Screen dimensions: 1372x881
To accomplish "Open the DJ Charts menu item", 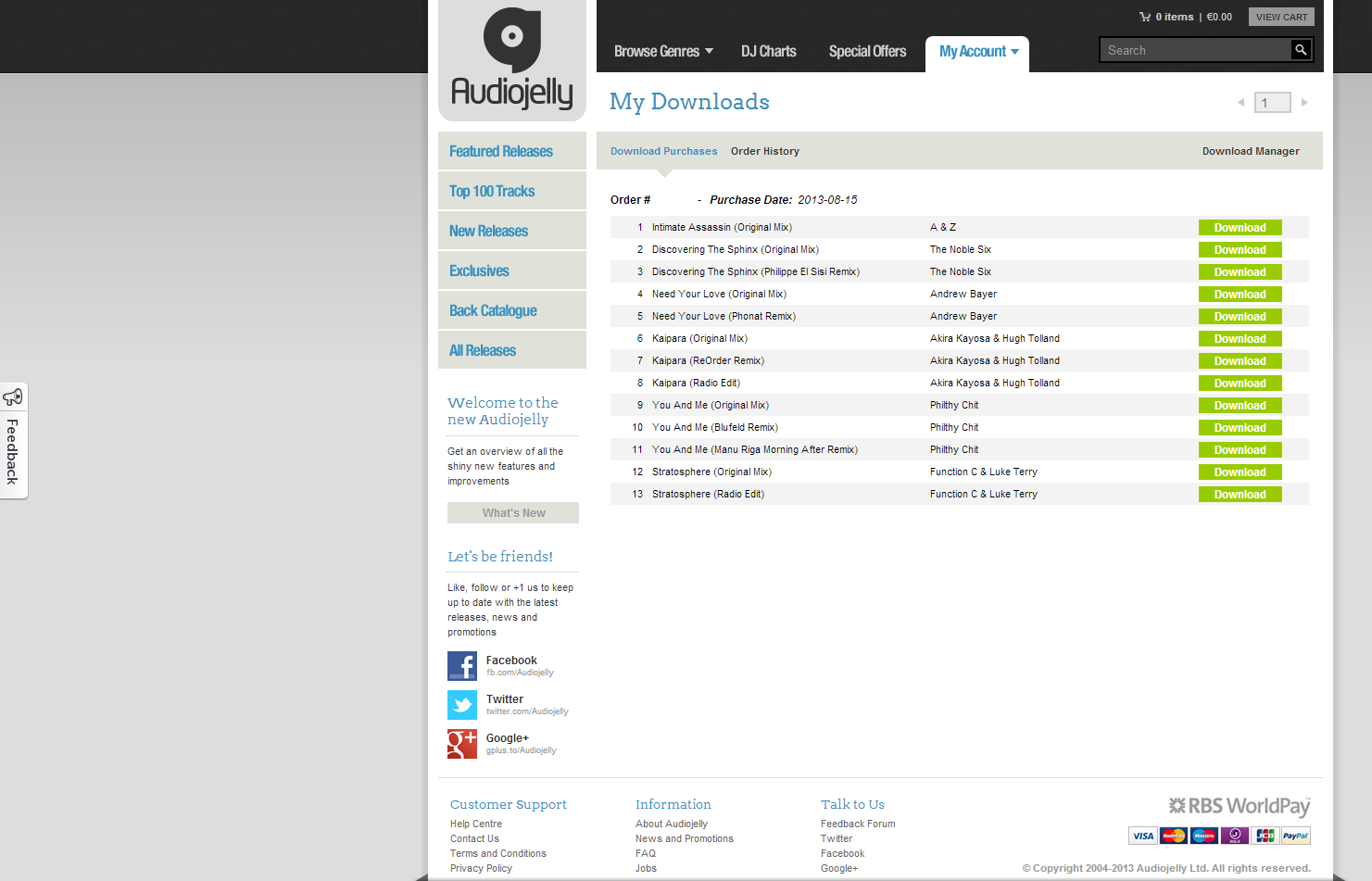I will click(768, 52).
